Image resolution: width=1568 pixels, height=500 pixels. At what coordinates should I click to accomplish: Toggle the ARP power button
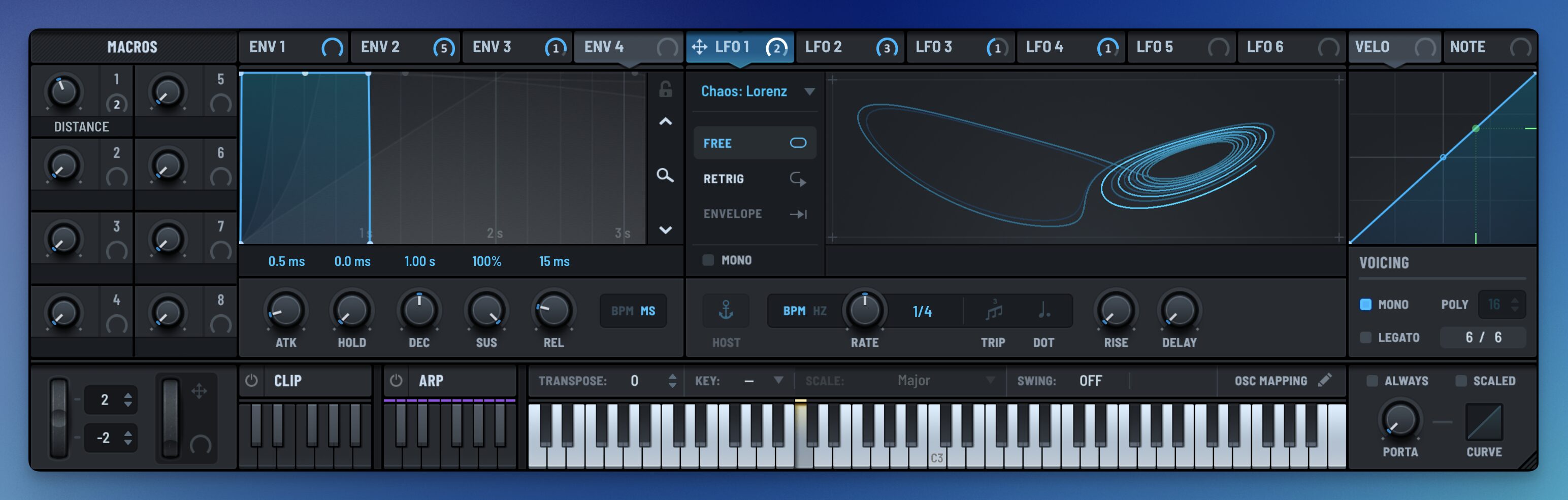coord(396,381)
